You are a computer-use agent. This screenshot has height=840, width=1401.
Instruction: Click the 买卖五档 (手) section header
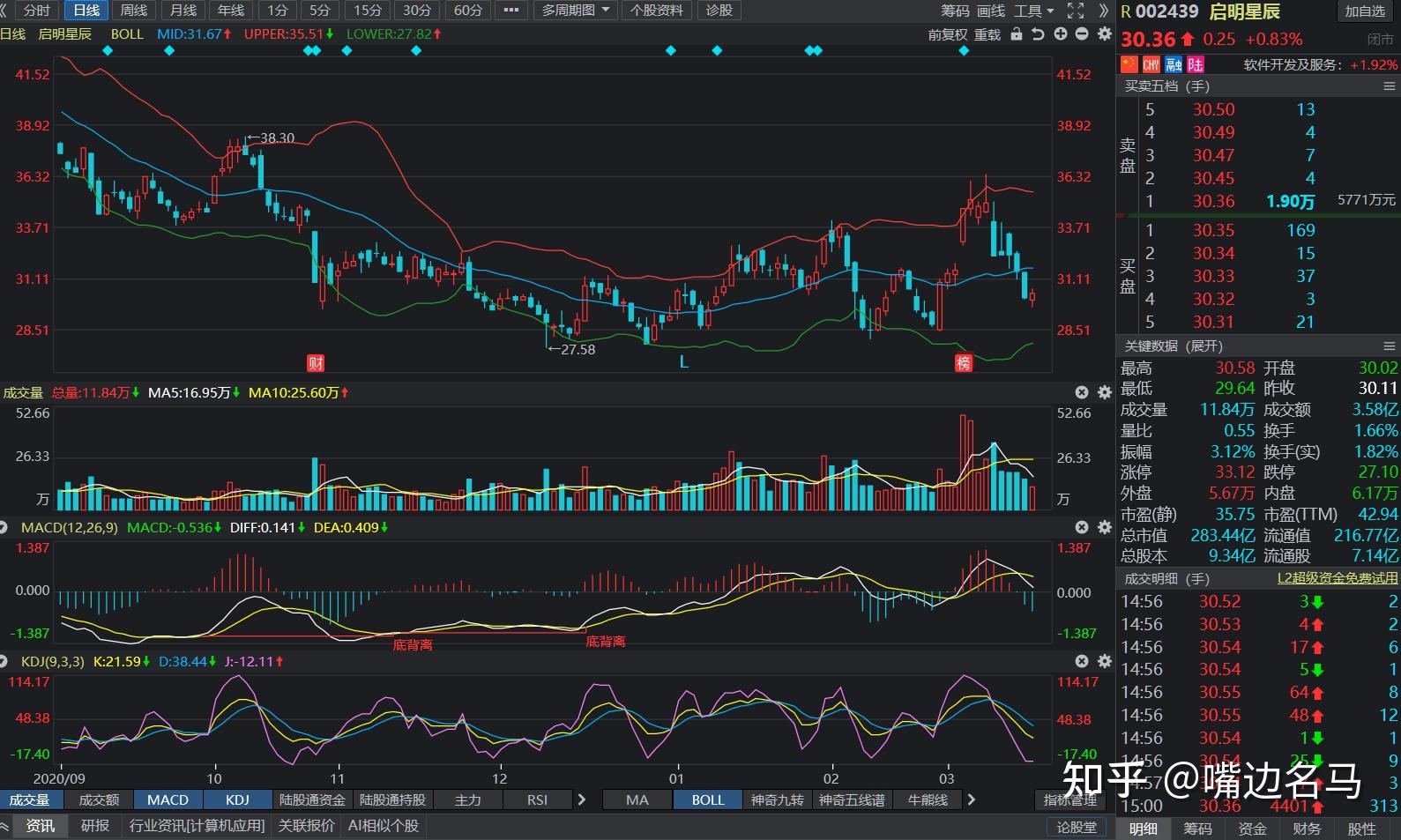pyautogui.click(x=1166, y=86)
